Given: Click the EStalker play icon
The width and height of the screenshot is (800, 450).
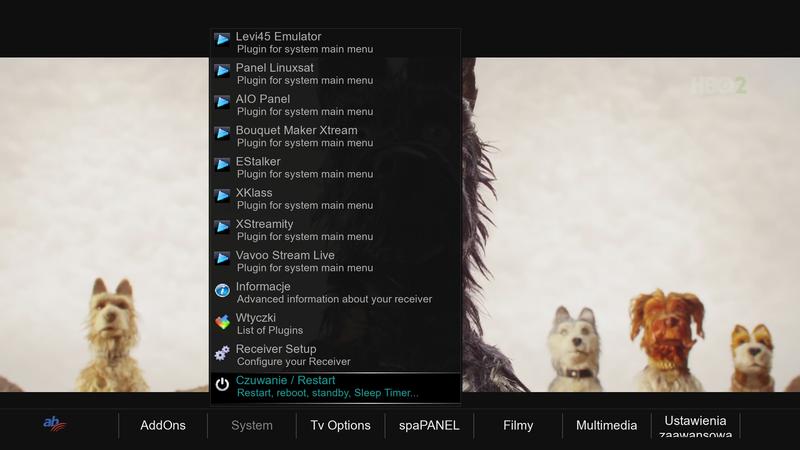Looking at the screenshot, I should (x=222, y=164).
